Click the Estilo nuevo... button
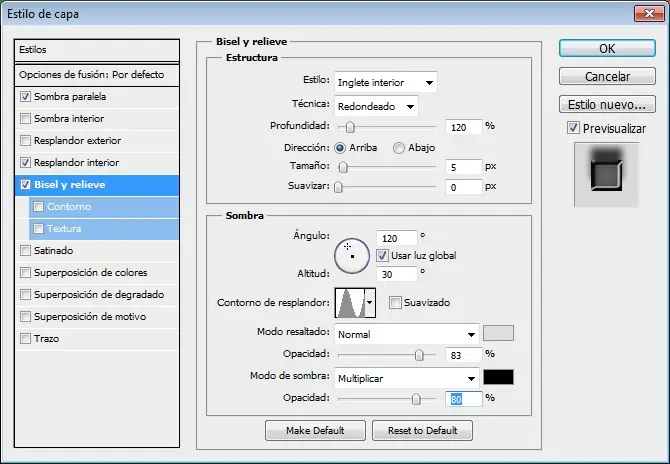 point(606,104)
